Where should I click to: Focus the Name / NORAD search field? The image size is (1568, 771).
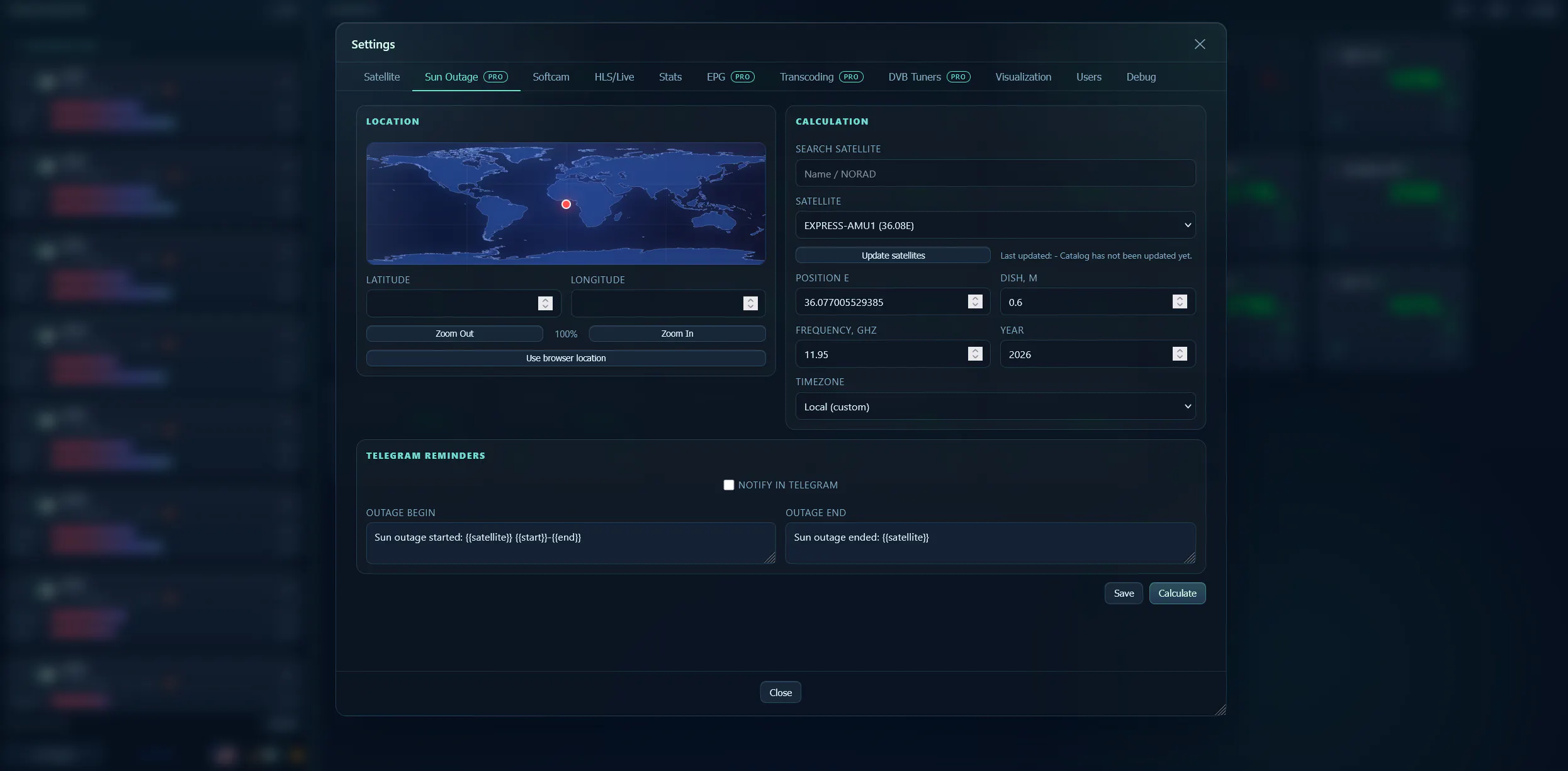pyautogui.click(x=995, y=173)
